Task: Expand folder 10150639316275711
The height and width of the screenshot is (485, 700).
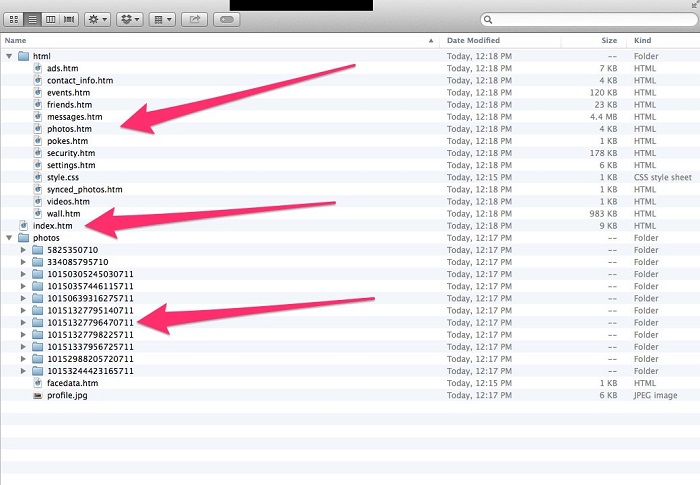Action: coord(23,298)
